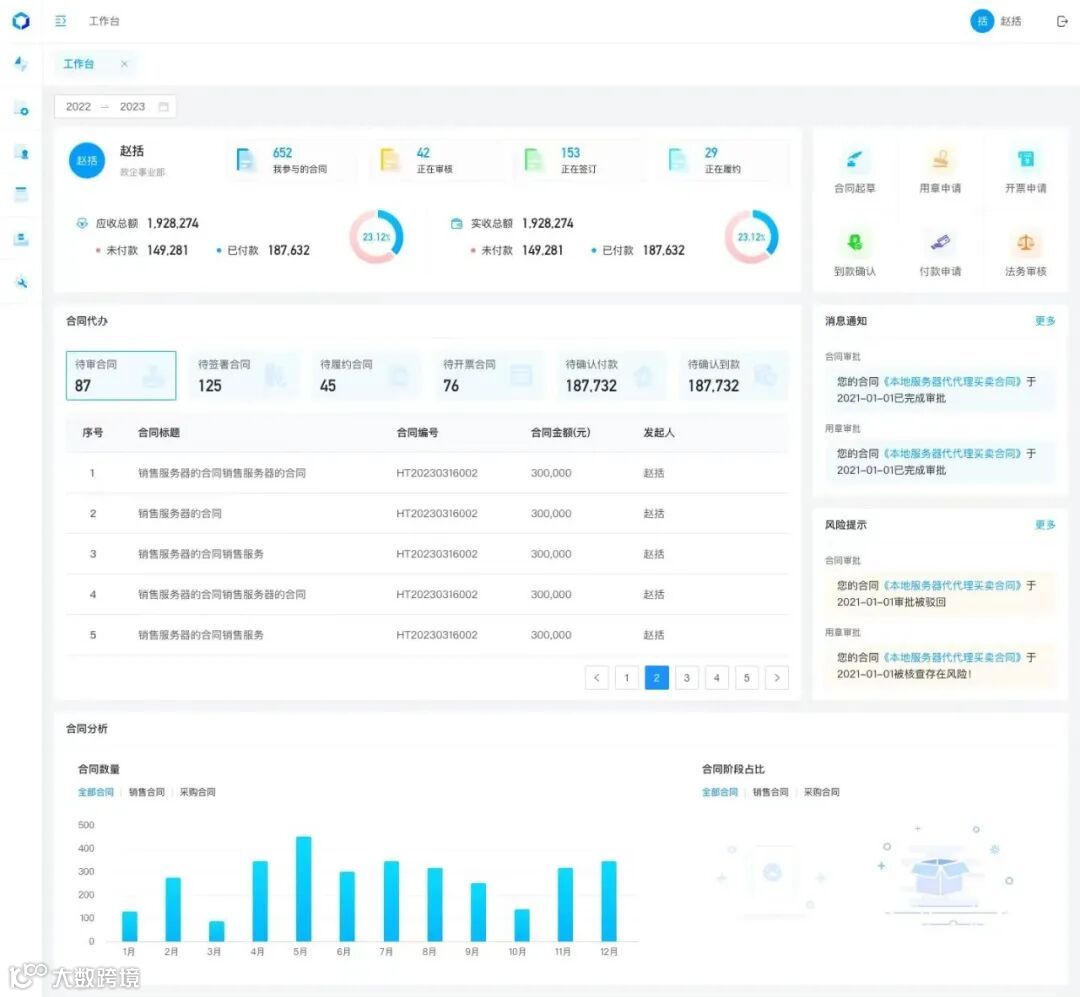Click the 2023 end date field
Screen dimensions: 1080x997
(132, 107)
